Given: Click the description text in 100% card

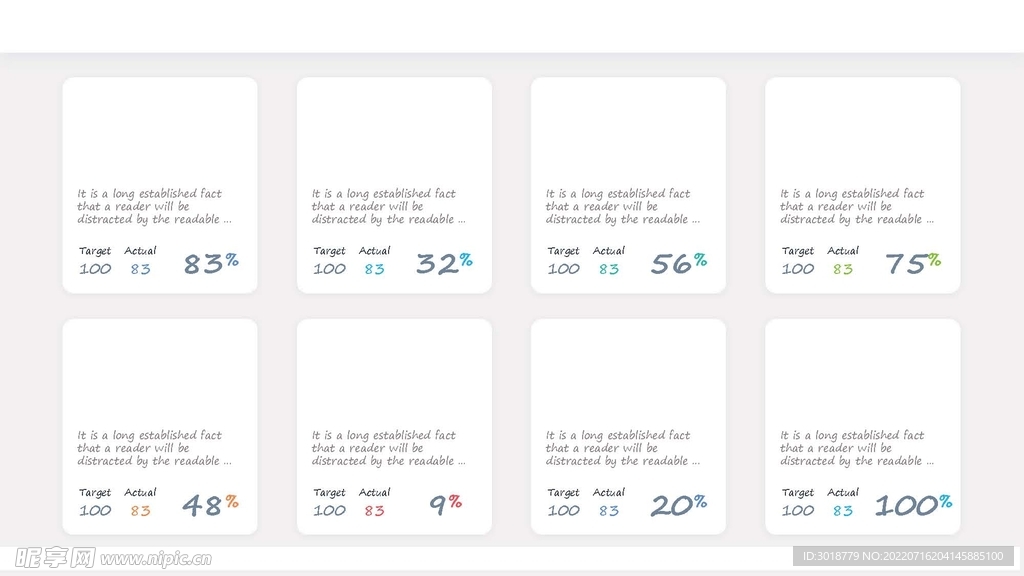Looking at the screenshot, I should coord(857,448).
